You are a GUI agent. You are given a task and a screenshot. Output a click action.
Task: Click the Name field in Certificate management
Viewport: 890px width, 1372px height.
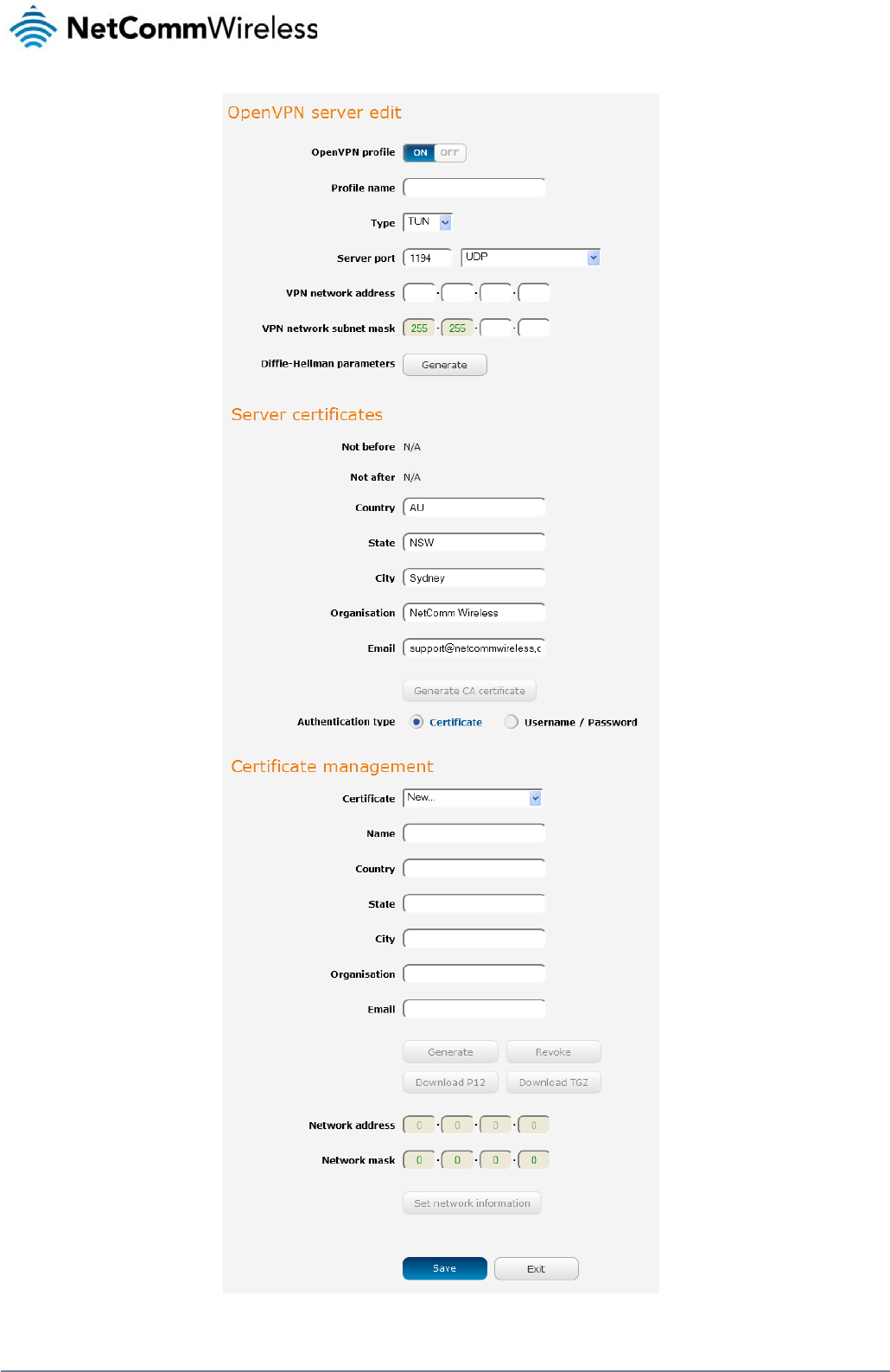(474, 833)
